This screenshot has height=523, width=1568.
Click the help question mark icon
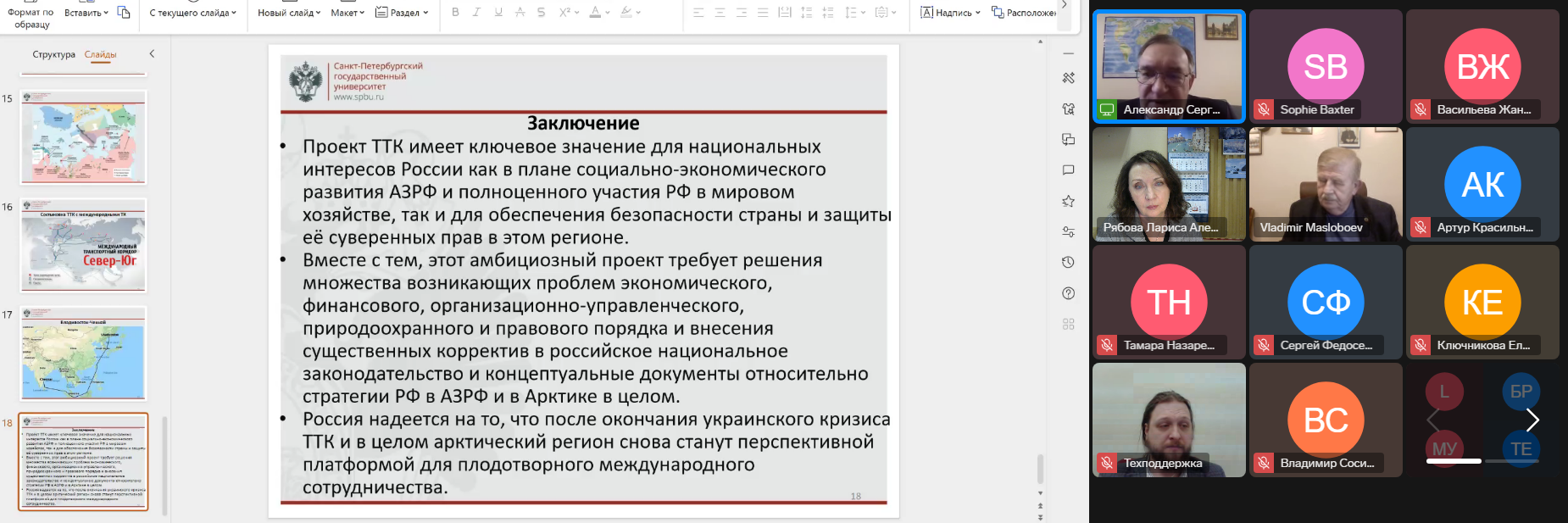(1068, 293)
